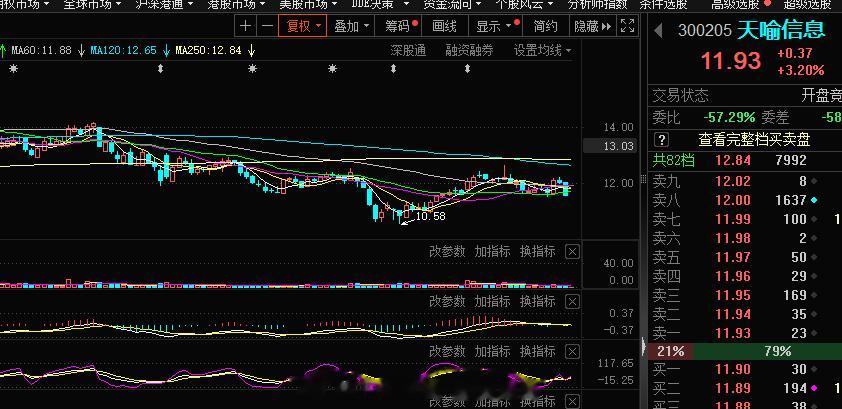Open the 沪深港通 menu
Viewport: 842px width, 409px height.
tap(164, 4)
